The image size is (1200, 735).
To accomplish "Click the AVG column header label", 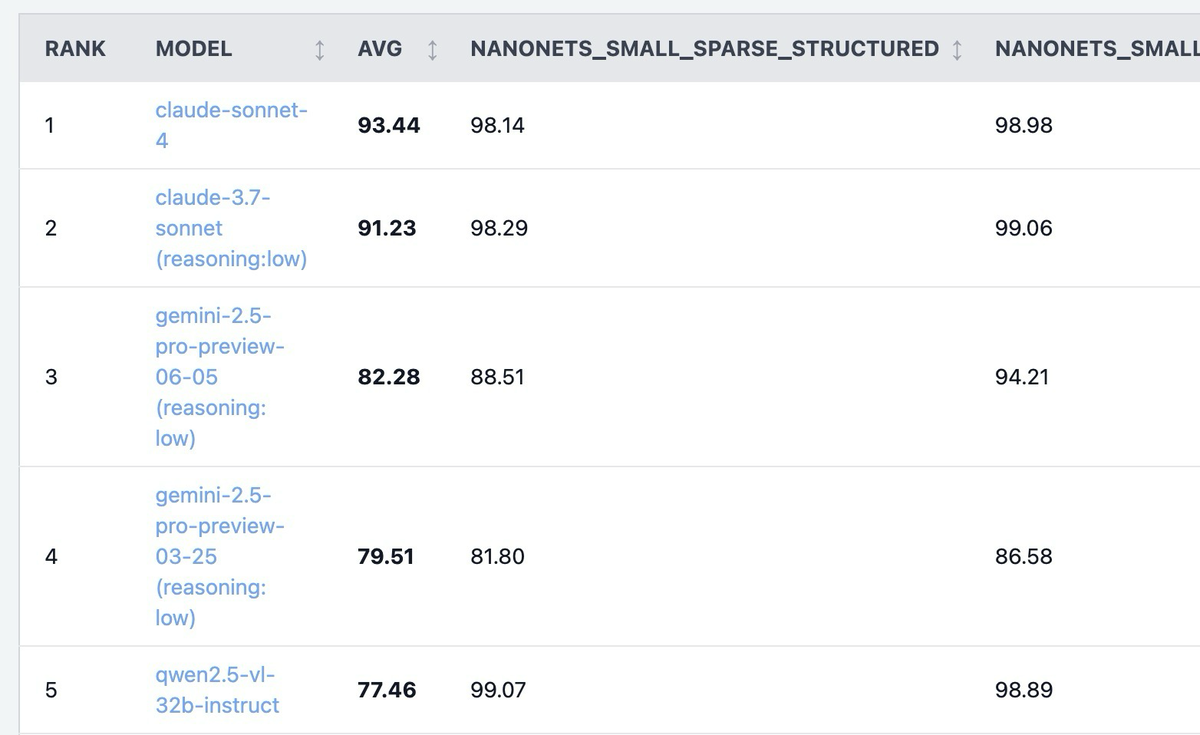I will tap(380, 48).
